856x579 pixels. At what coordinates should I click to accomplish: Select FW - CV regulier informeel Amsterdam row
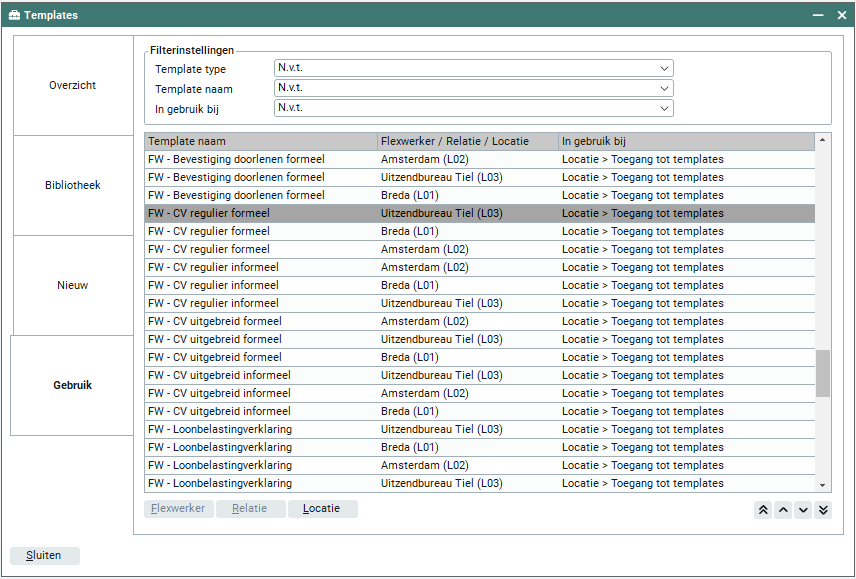point(260,267)
